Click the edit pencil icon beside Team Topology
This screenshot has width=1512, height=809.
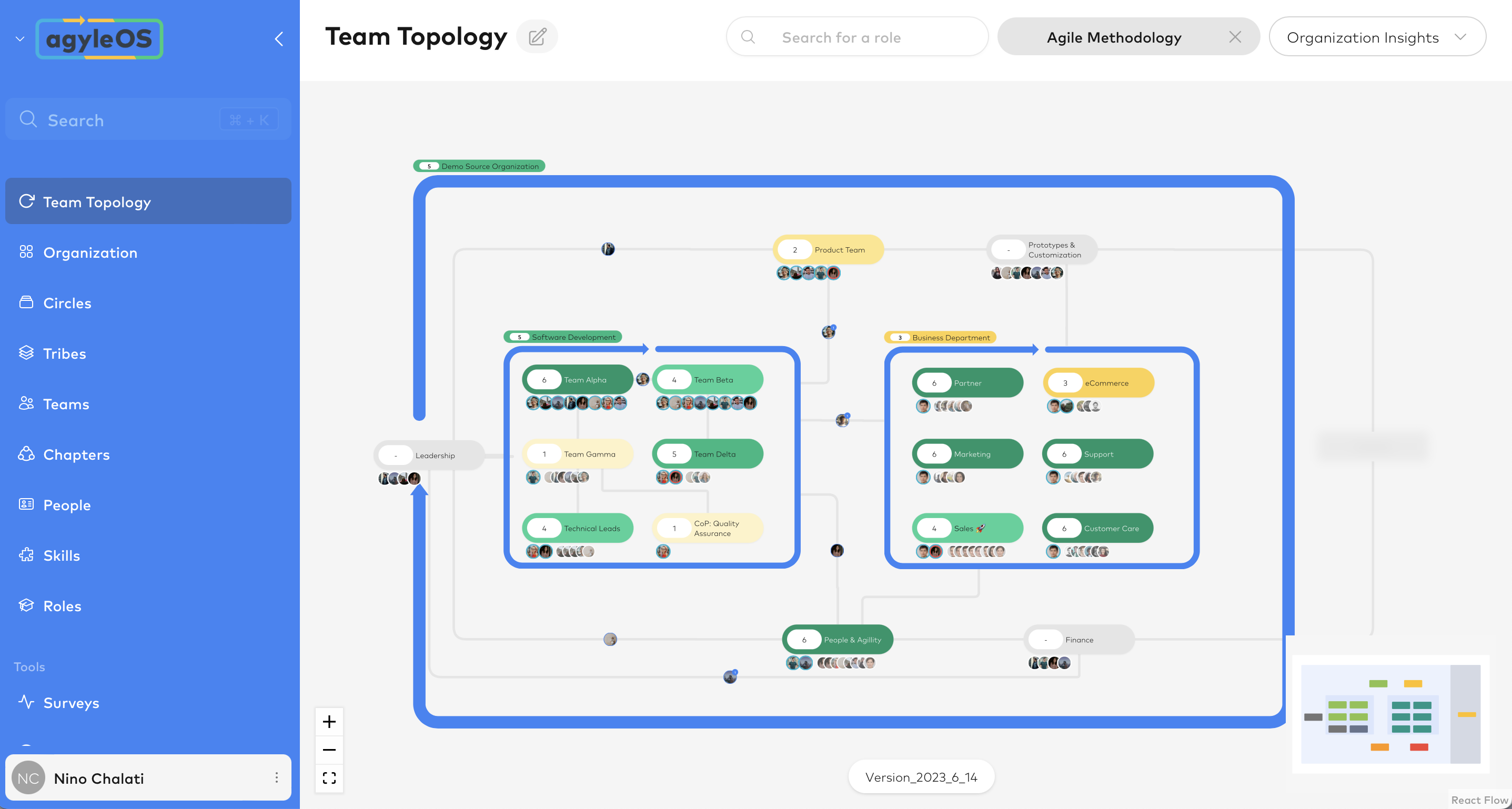coord(537,37)
